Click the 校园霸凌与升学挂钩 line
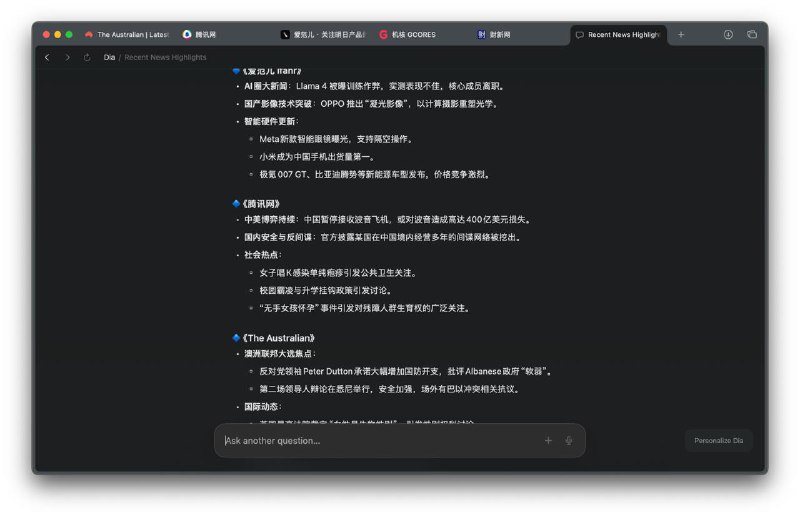This screenshot has width=800, height=517. click(327, 290)
